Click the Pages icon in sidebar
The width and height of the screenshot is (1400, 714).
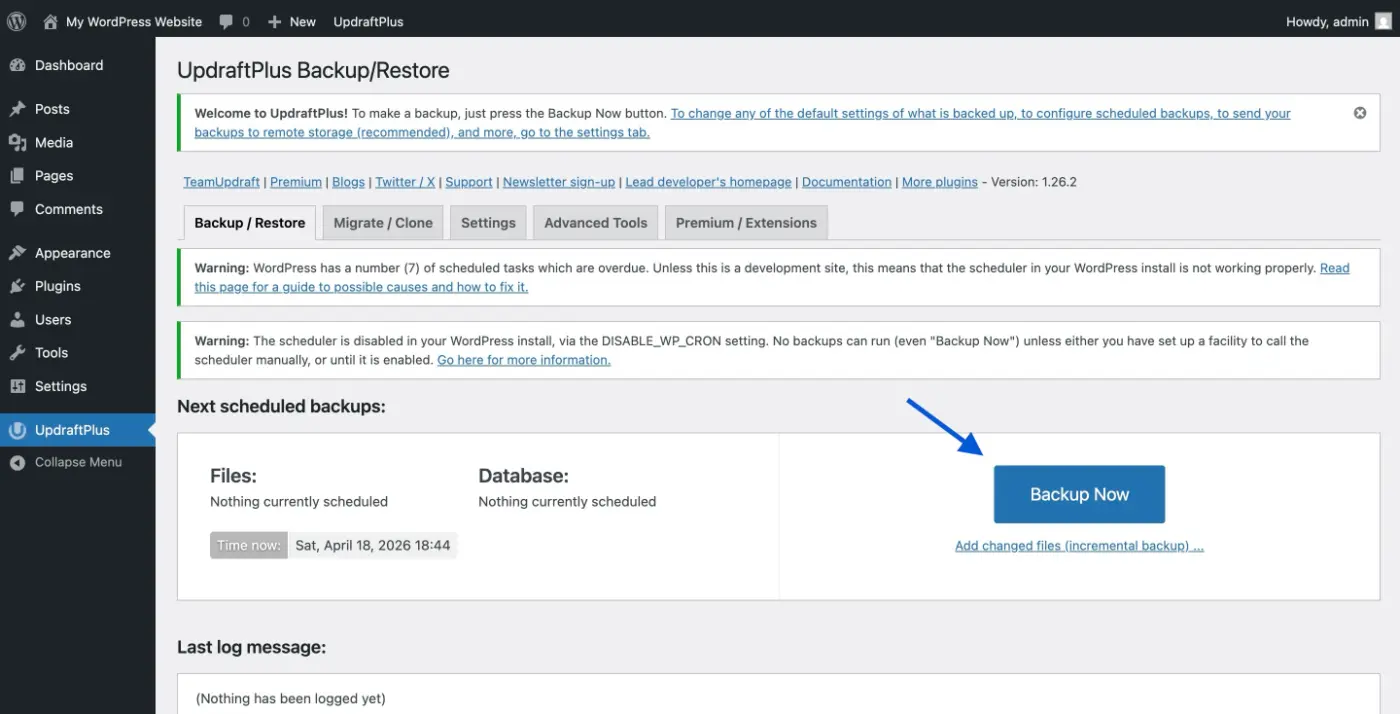(x=17, y=176)
